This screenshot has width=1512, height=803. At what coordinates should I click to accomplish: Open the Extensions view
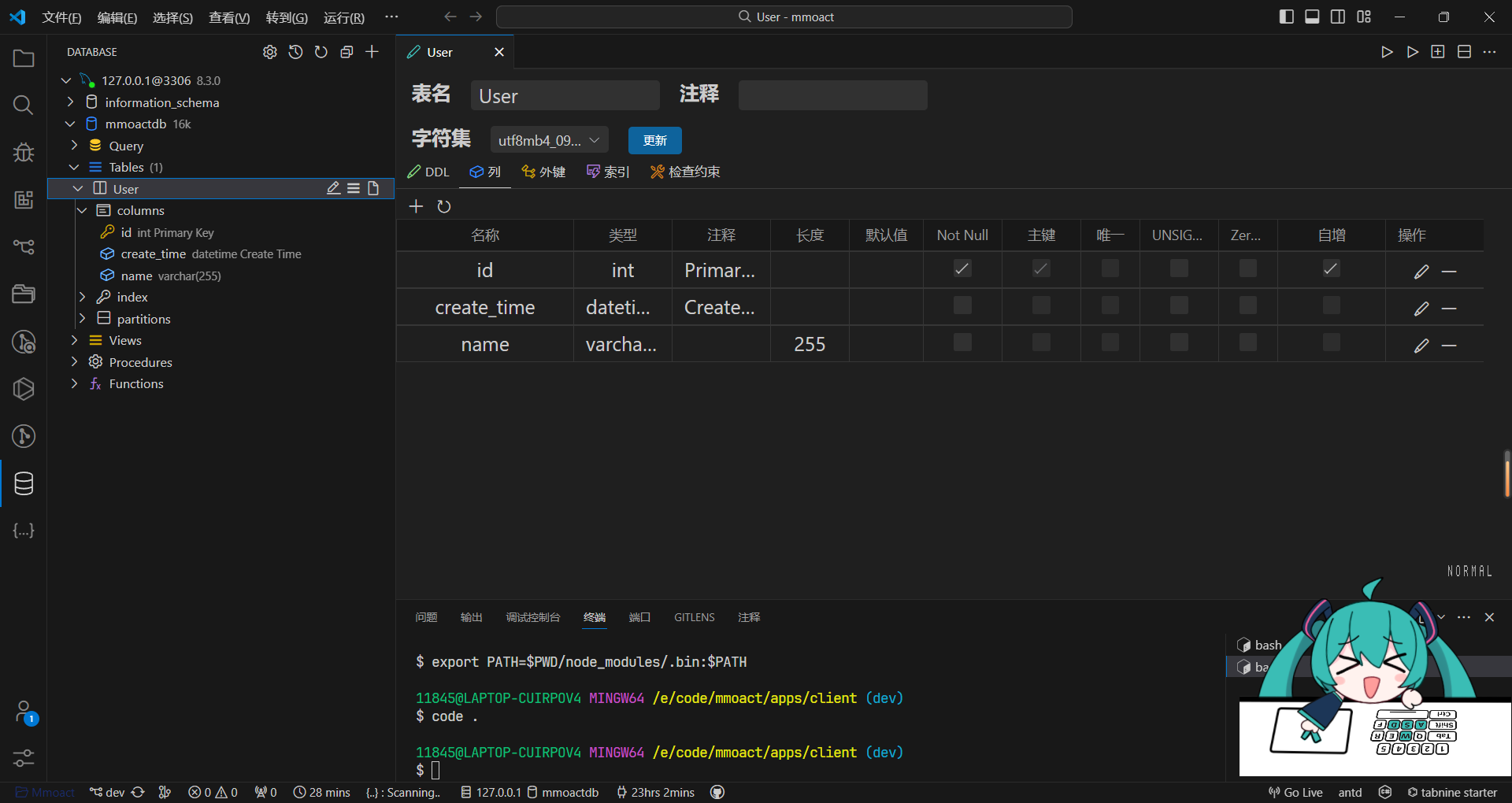pyautogui.click(x=24, y=199)
